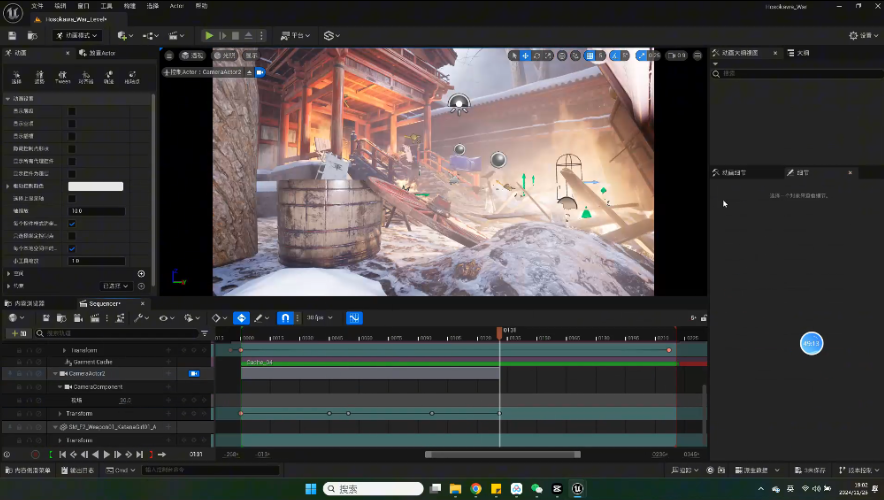The image size is (884, 500).
Task: Open play options three-dot menu
Action: pos(261,36)
